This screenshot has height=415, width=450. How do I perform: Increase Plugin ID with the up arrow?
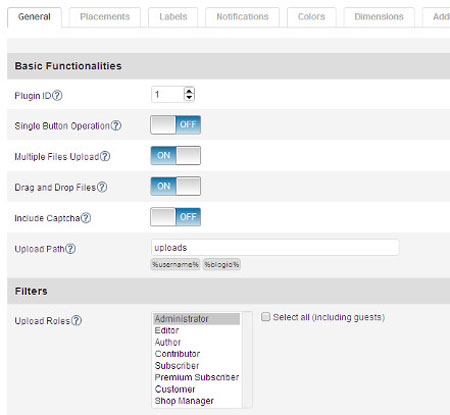tap(189, 91)
